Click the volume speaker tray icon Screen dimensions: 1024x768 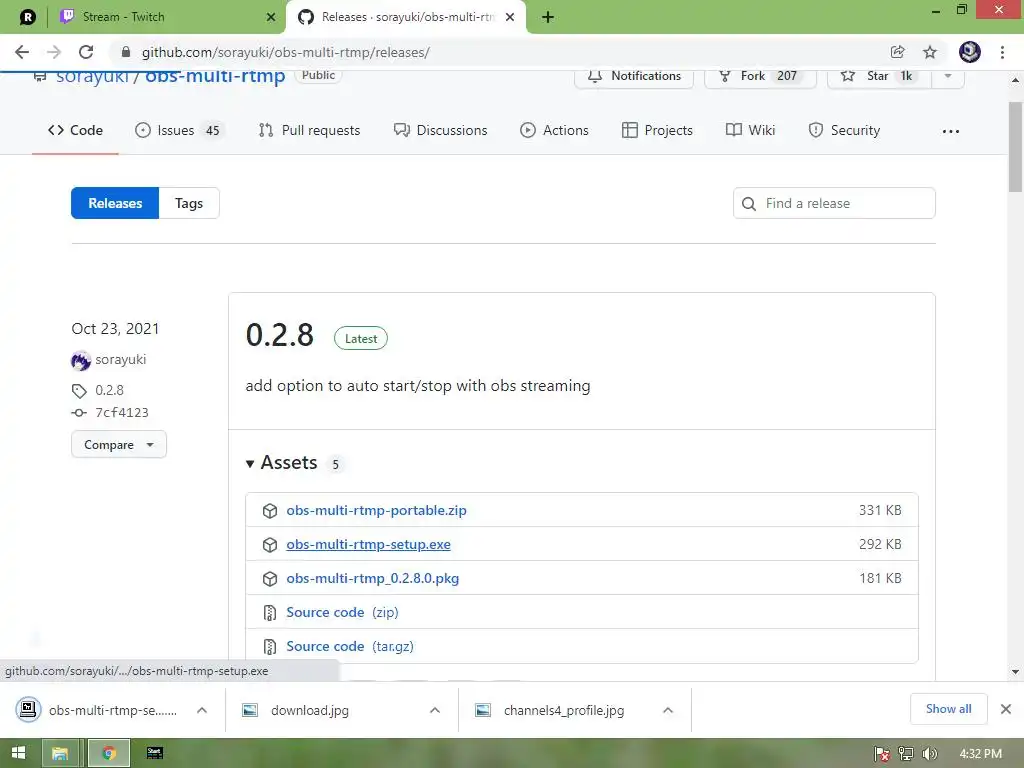[x=929, y=754]
